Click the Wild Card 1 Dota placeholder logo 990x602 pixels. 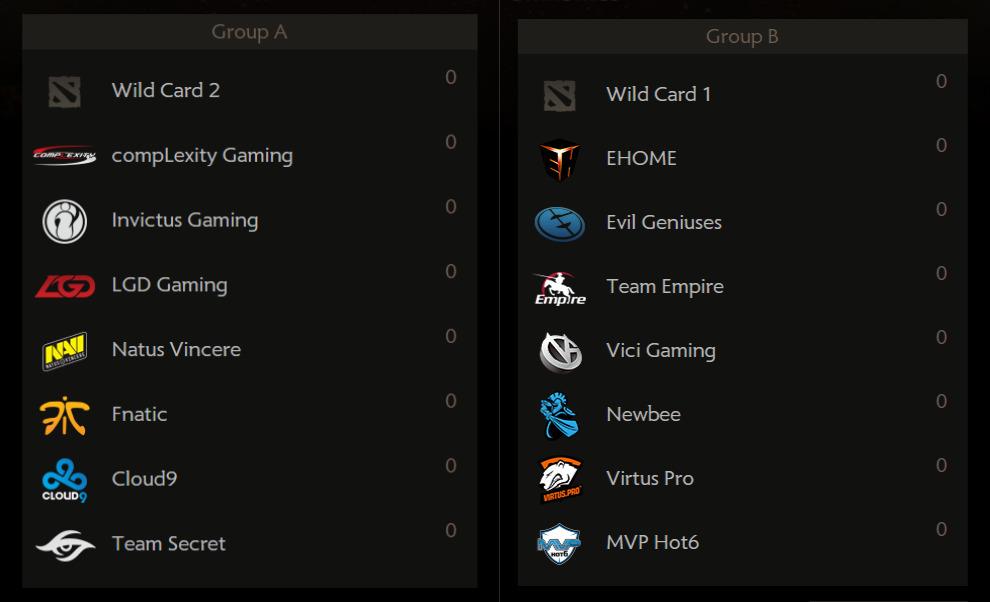[559, 96]
